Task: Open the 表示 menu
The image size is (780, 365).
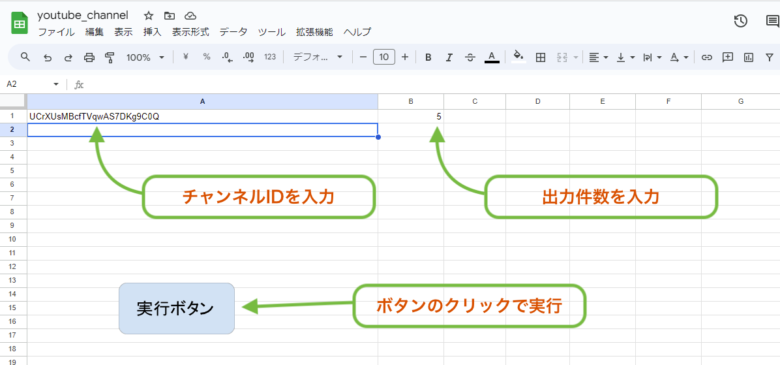Action: click(123, 32)
